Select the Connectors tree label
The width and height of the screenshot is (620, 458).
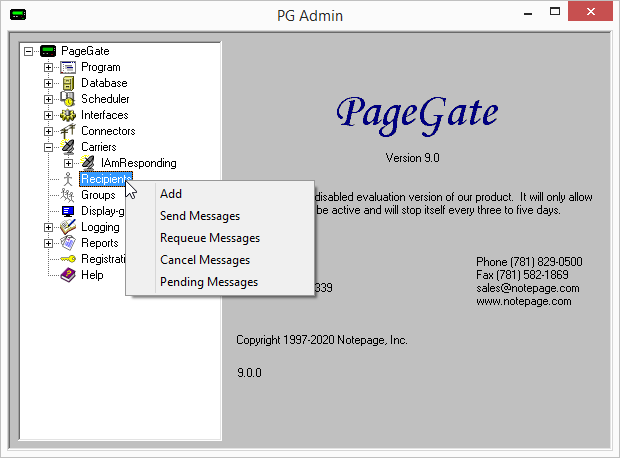108,131
